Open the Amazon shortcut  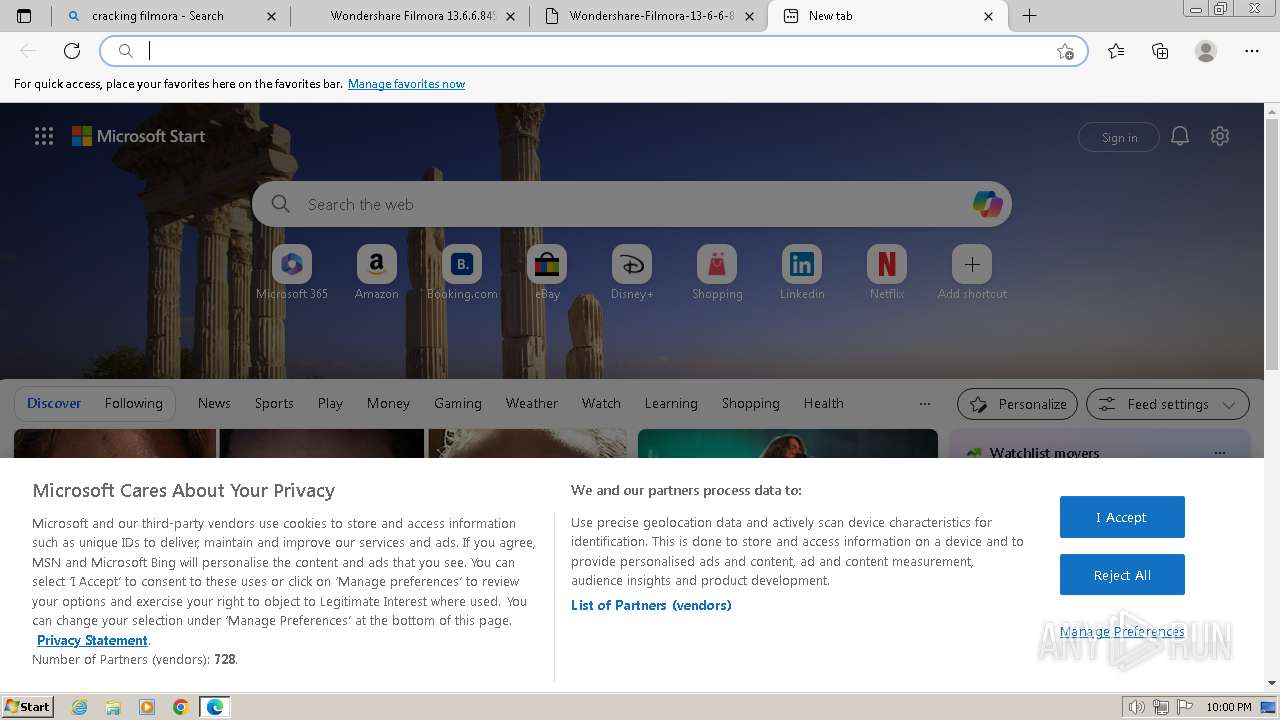tap(377, 272)
